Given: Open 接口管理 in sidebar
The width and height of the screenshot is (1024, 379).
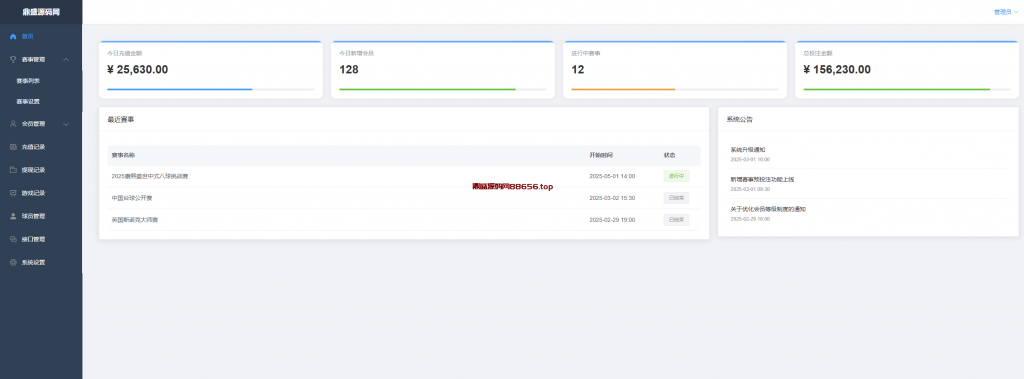Looking at the screenshot, I should [x=41, y=239].
